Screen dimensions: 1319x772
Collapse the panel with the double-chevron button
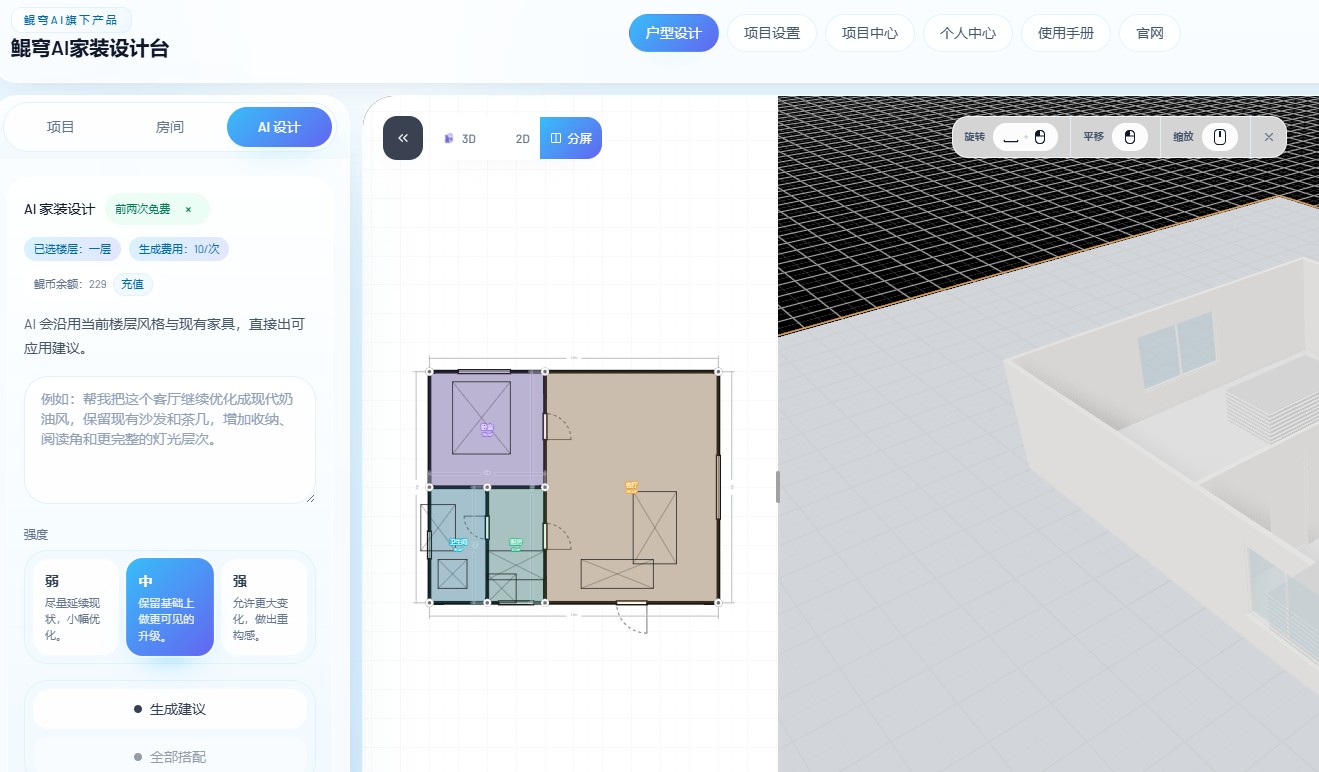point(403,138)
